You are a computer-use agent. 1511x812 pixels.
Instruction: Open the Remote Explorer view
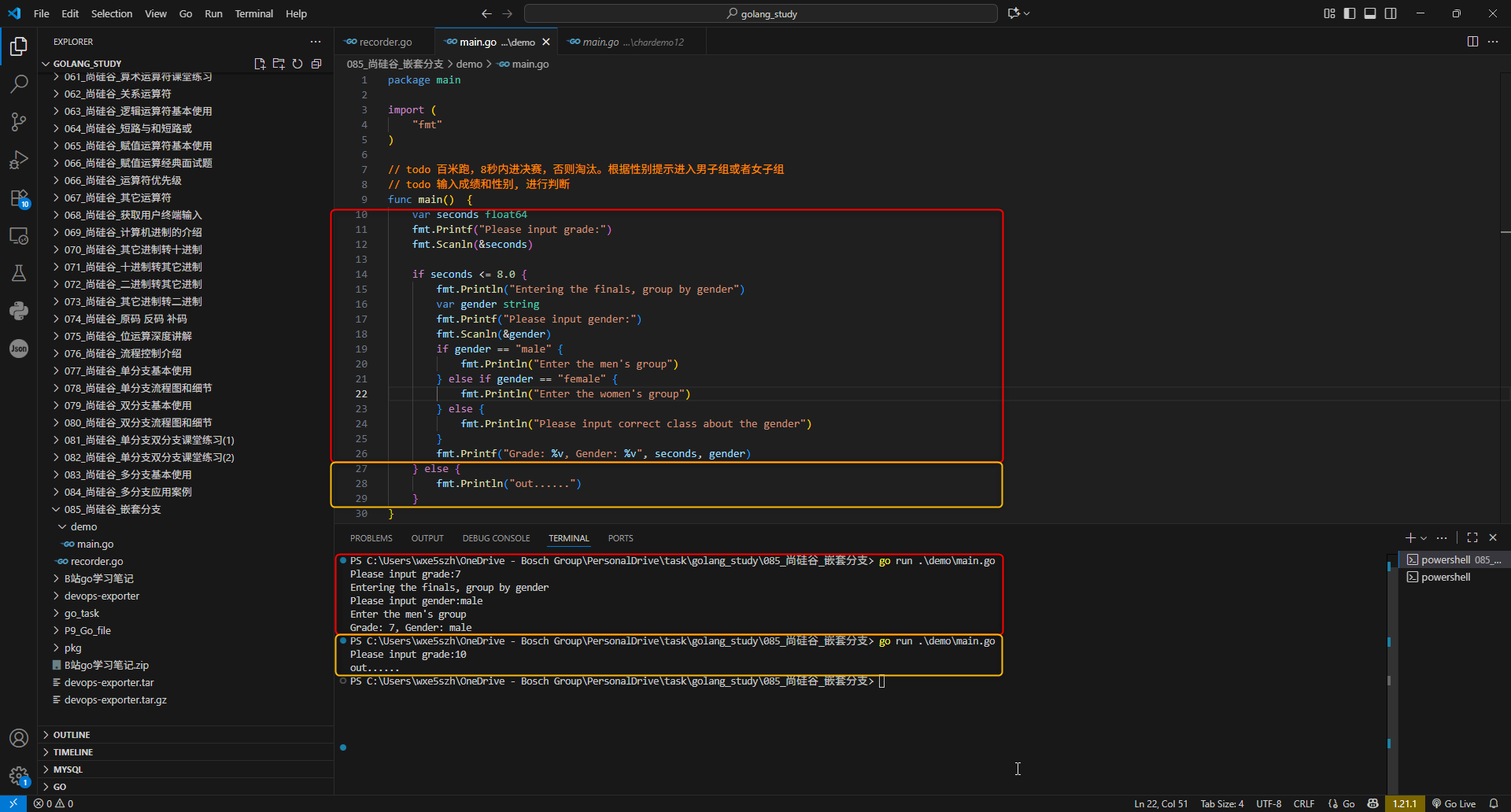click(19, 235)
